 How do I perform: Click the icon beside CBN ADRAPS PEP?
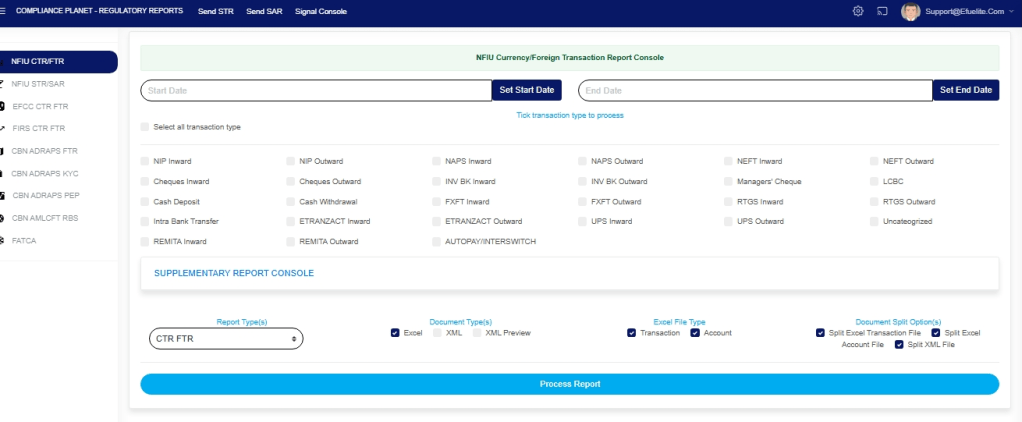(x=3, y=196)
